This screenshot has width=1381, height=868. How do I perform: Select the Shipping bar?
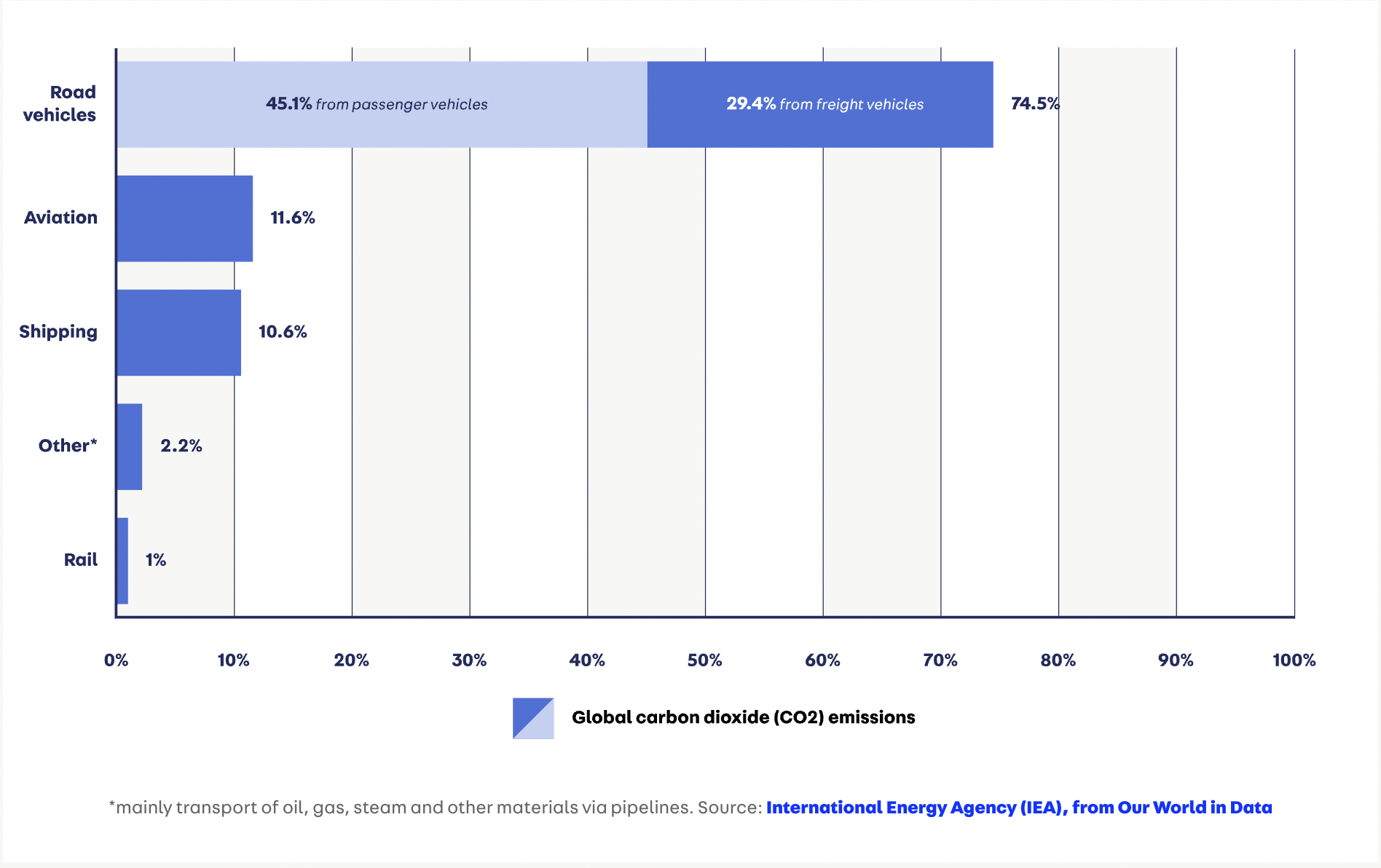click(x=179, y=333)
